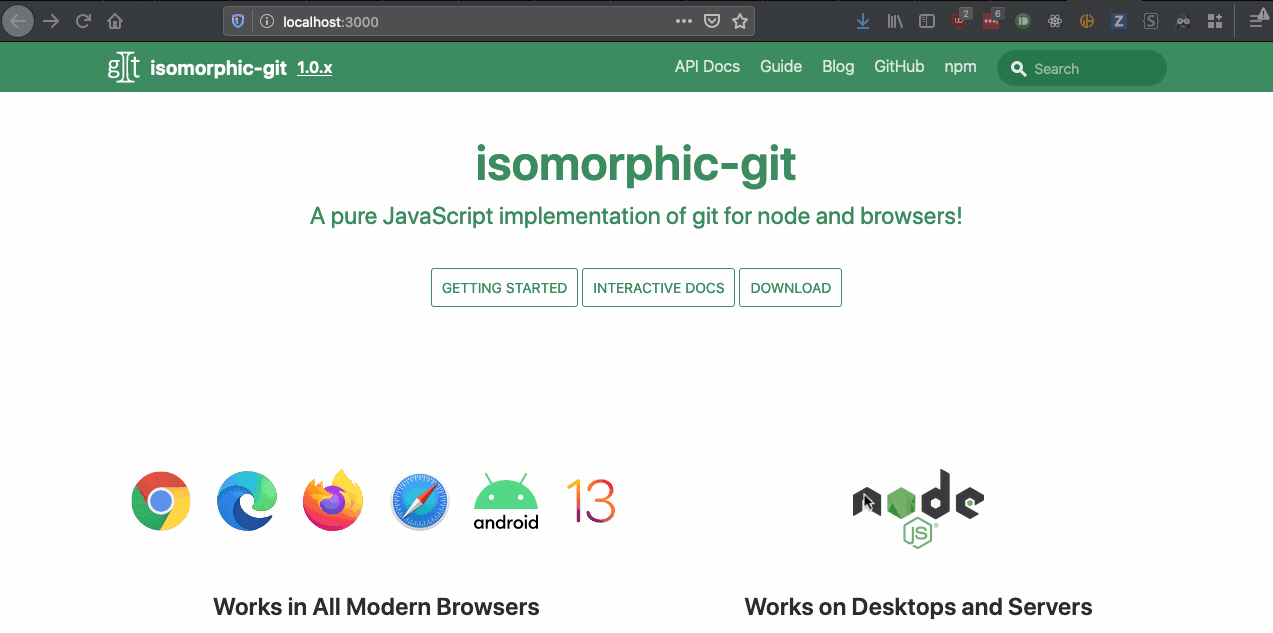Toggle the browser sidebar icon
This screenshot has width=1273, height=633.
click(x=927, y=20)
